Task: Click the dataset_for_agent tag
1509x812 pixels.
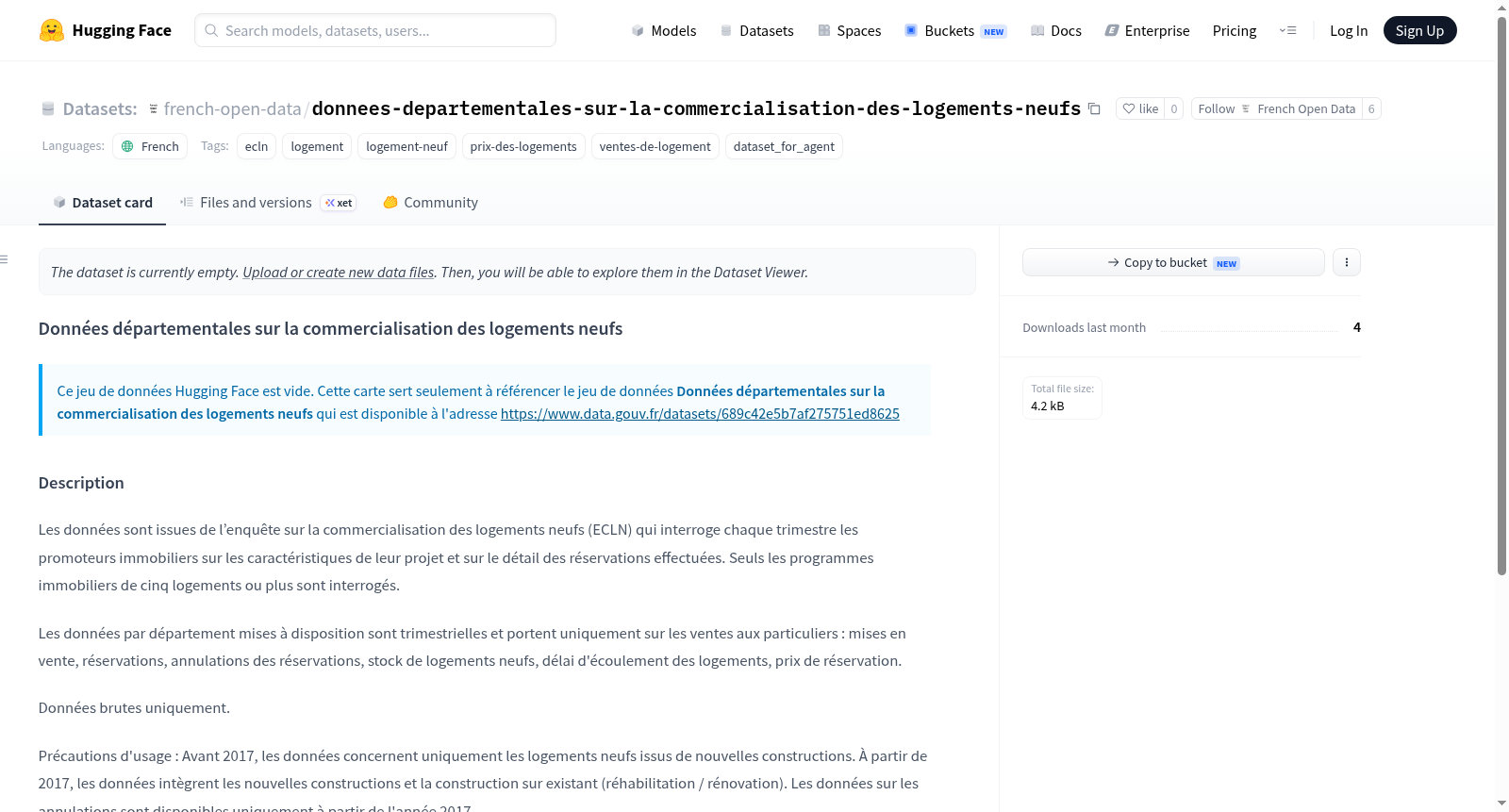Action: pyautogui.click(x=784, y=146)
